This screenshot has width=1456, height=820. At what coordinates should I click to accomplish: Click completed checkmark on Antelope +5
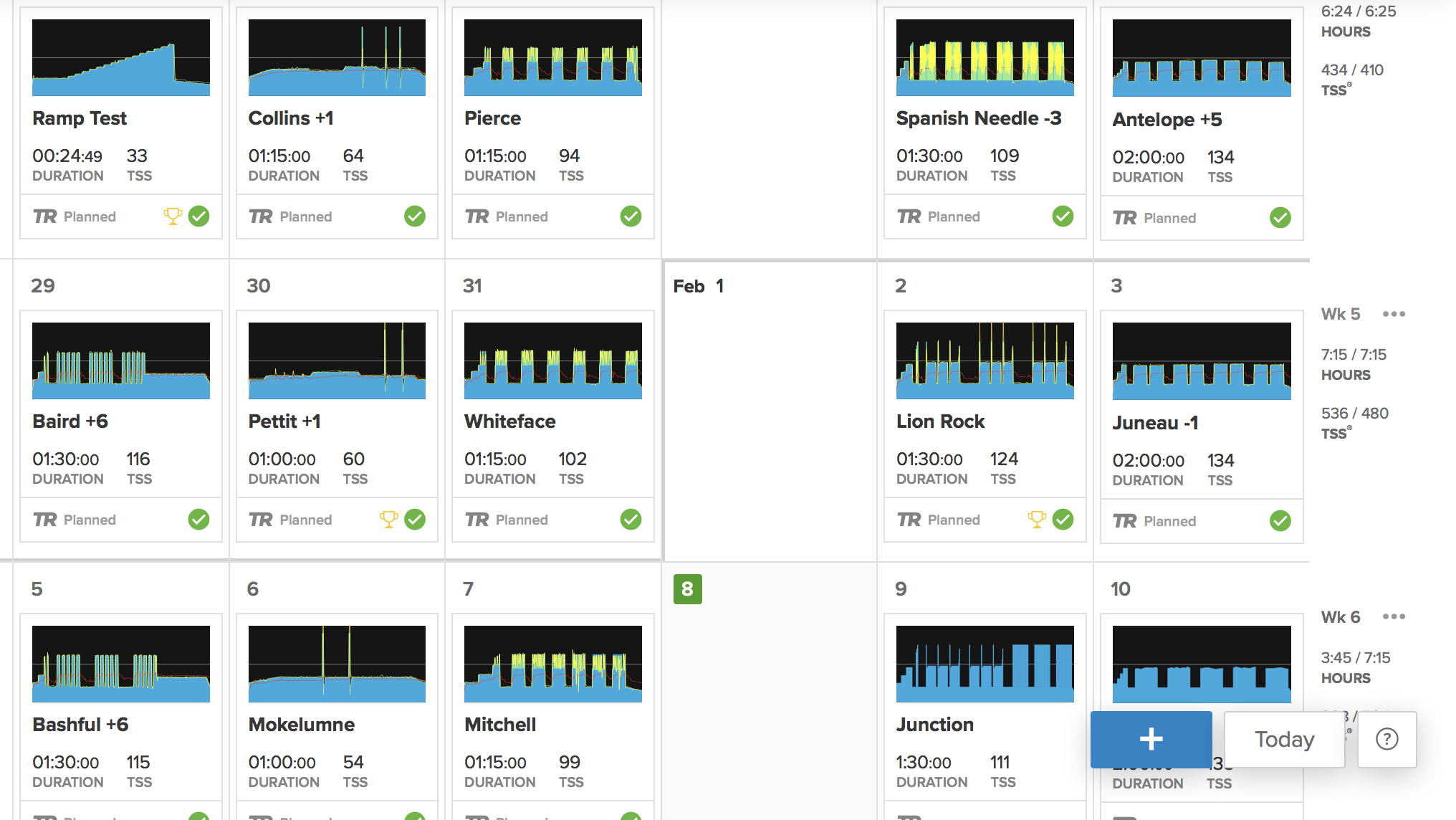[1280, 217]
